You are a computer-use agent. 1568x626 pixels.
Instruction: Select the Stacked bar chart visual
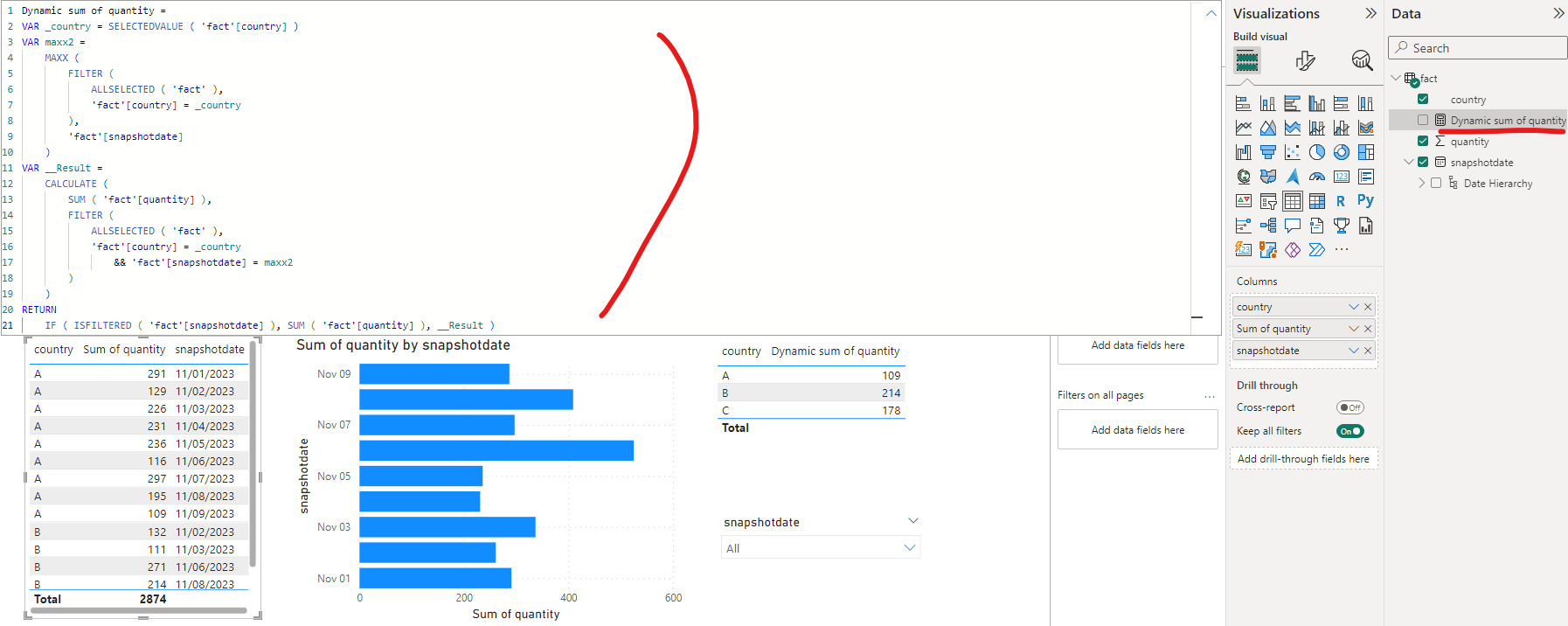point(1243,103)
